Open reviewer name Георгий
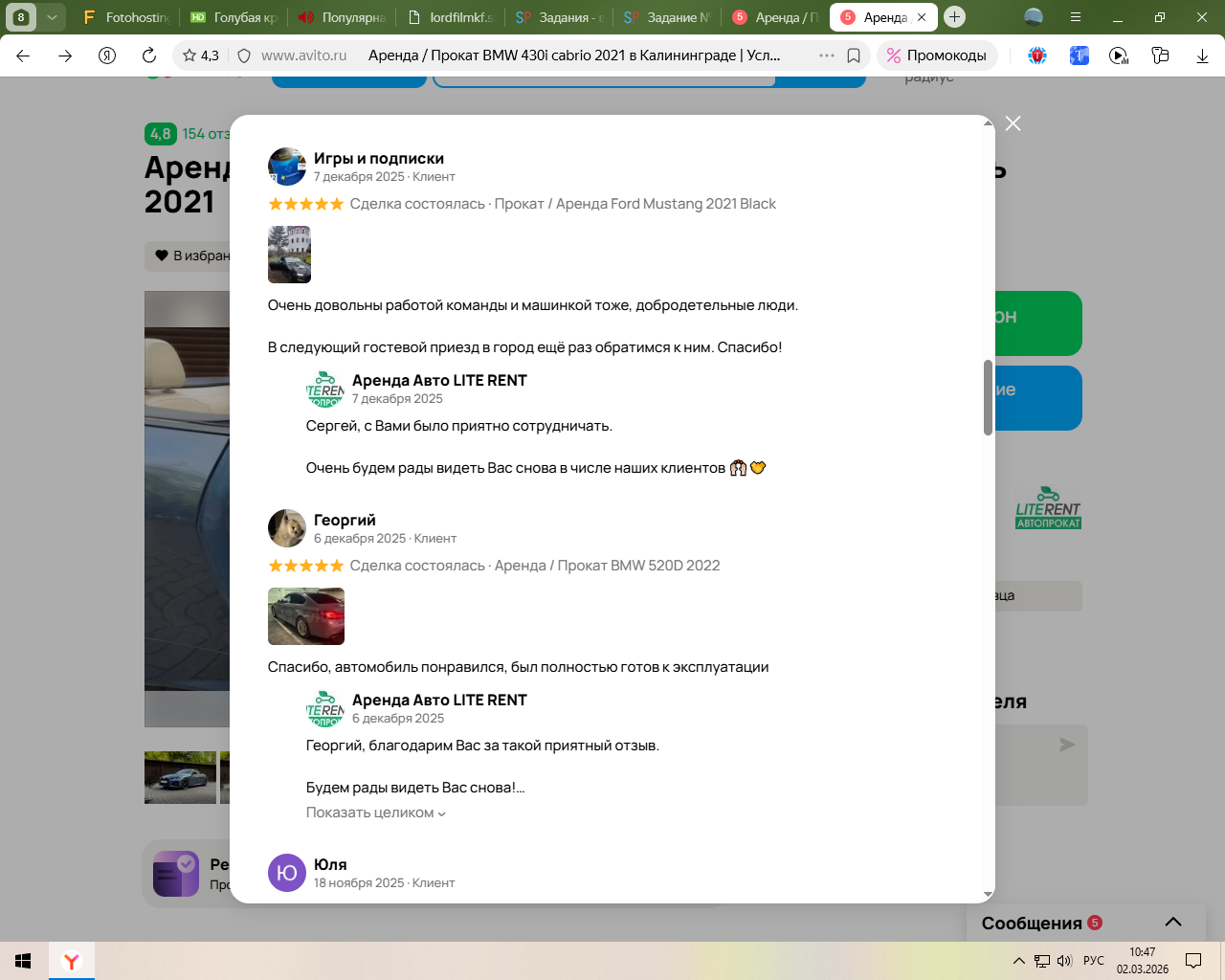 click(345, 521)
